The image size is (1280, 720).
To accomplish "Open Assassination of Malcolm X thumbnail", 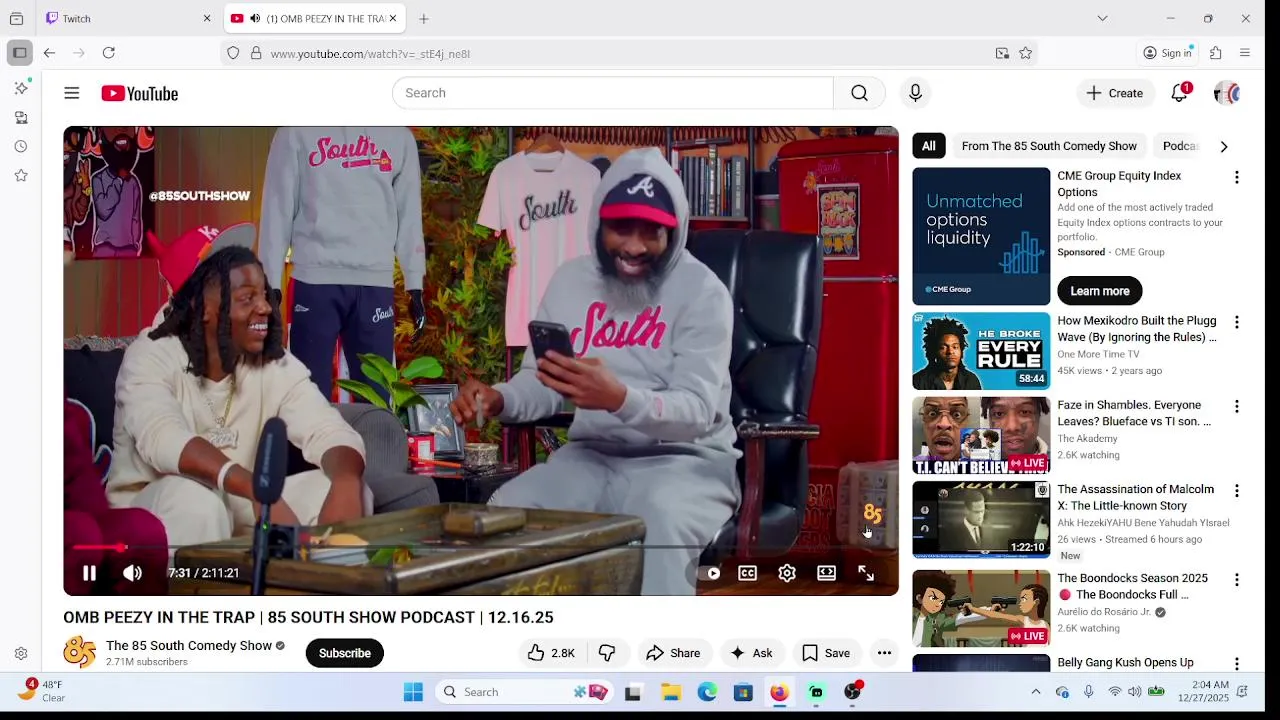I will coord(981,519).
